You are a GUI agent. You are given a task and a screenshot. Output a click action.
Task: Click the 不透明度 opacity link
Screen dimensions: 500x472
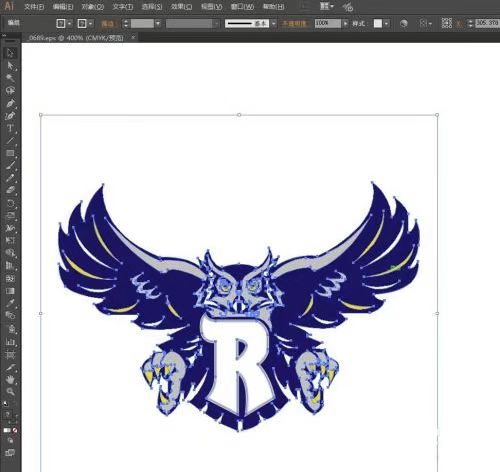click(x=294, y=24)
